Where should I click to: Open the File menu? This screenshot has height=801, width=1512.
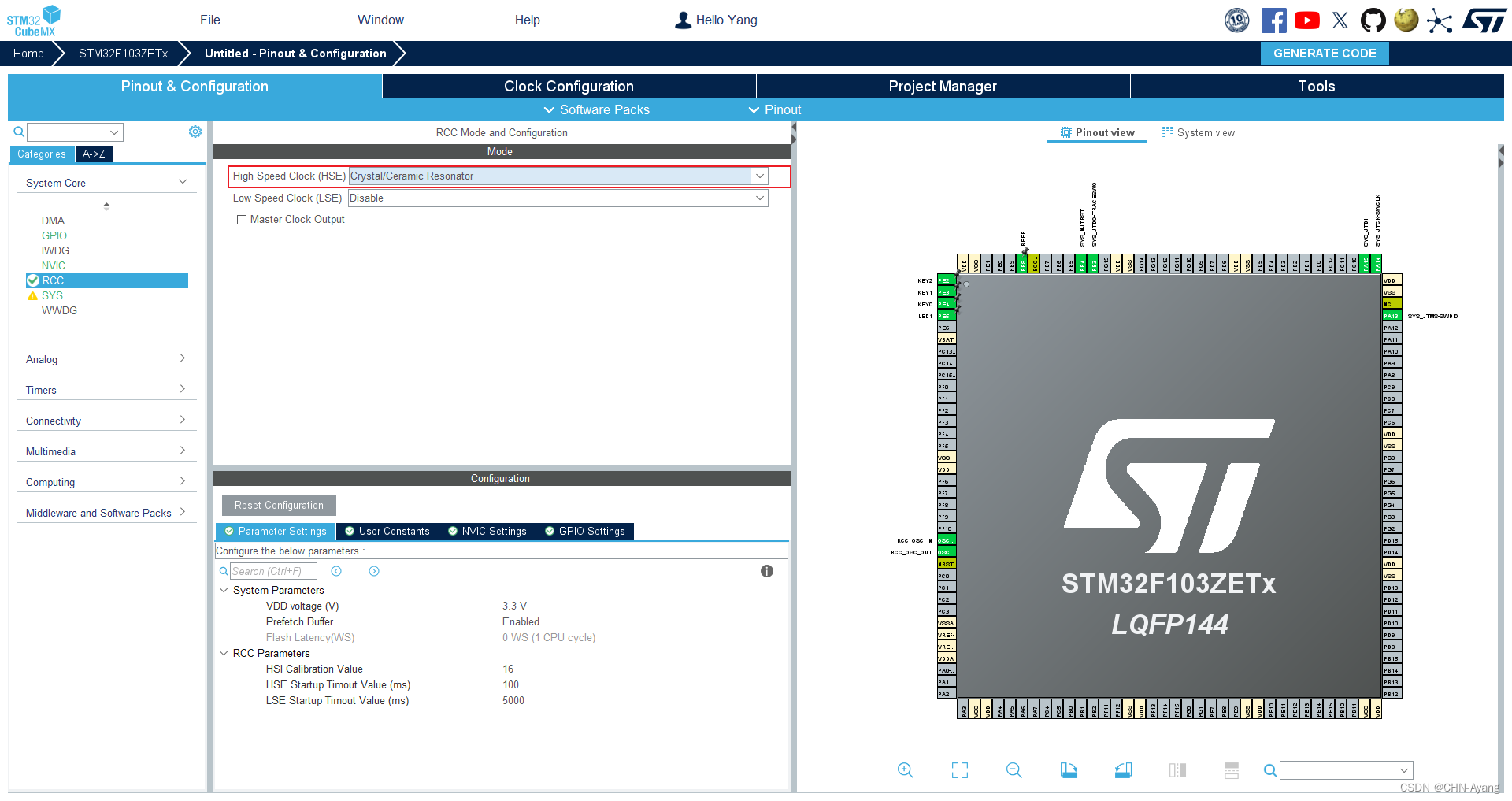[210, 20]
